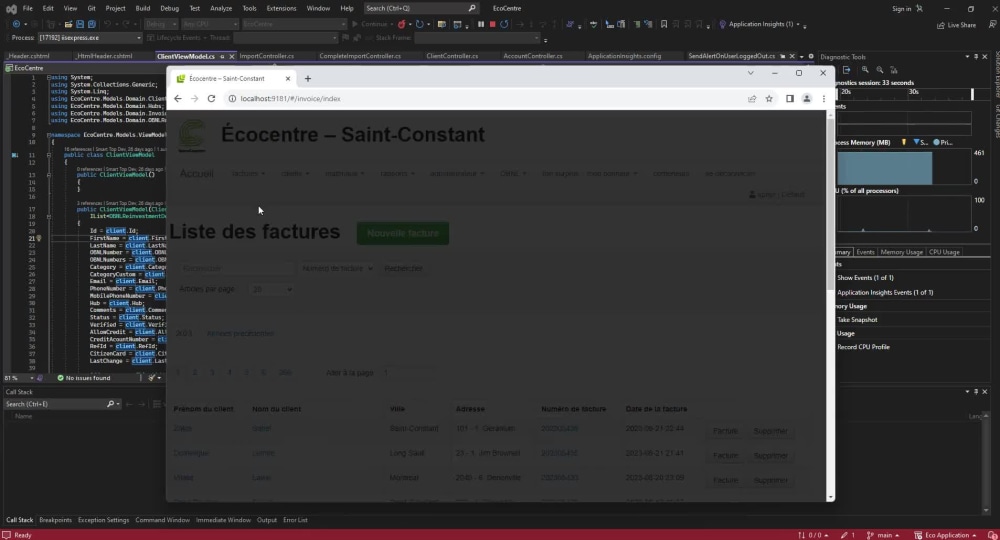Screen dimensions: 1000x540
Task: Zoom in on Diagnostic Tools timeline
Action: (x=865, y=69)
